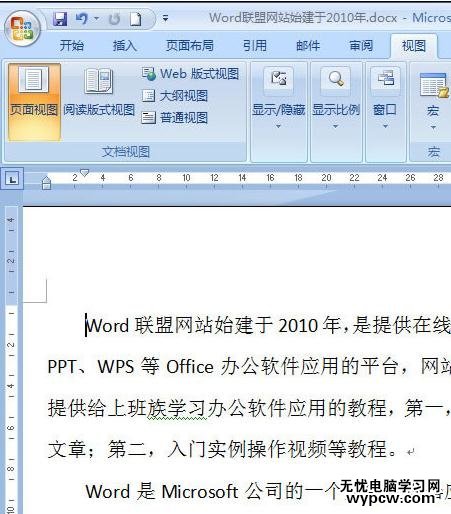Click the Redo icon in the Quick Access Toolbar

tap(115, 19)
